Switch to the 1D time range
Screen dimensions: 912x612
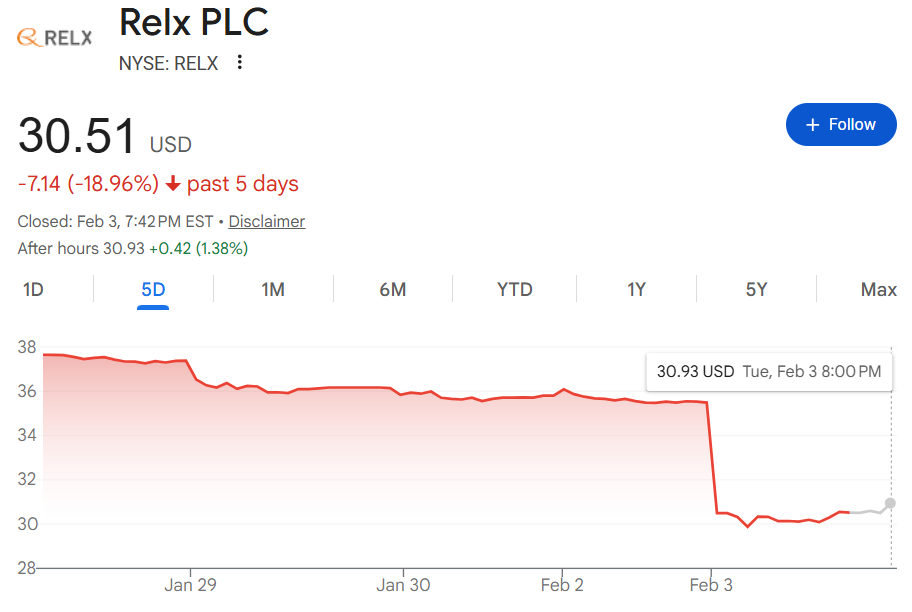33,290
